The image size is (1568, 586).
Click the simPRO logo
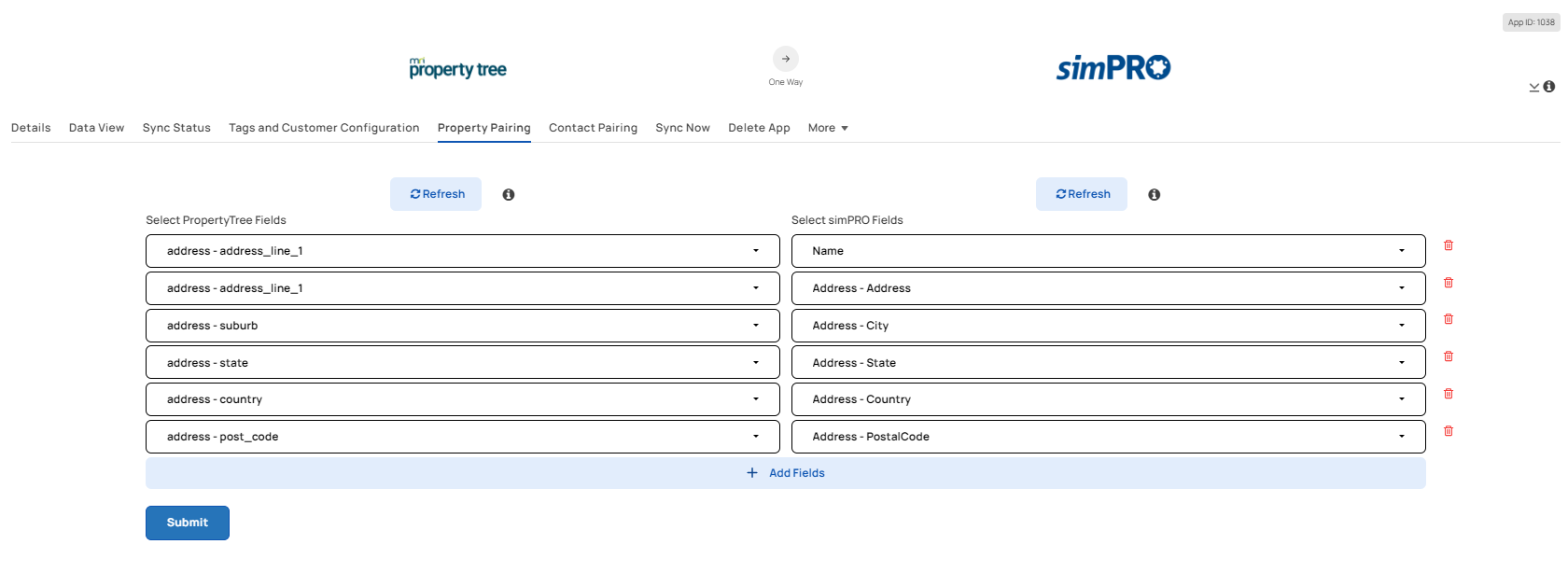pos(1113,67)
